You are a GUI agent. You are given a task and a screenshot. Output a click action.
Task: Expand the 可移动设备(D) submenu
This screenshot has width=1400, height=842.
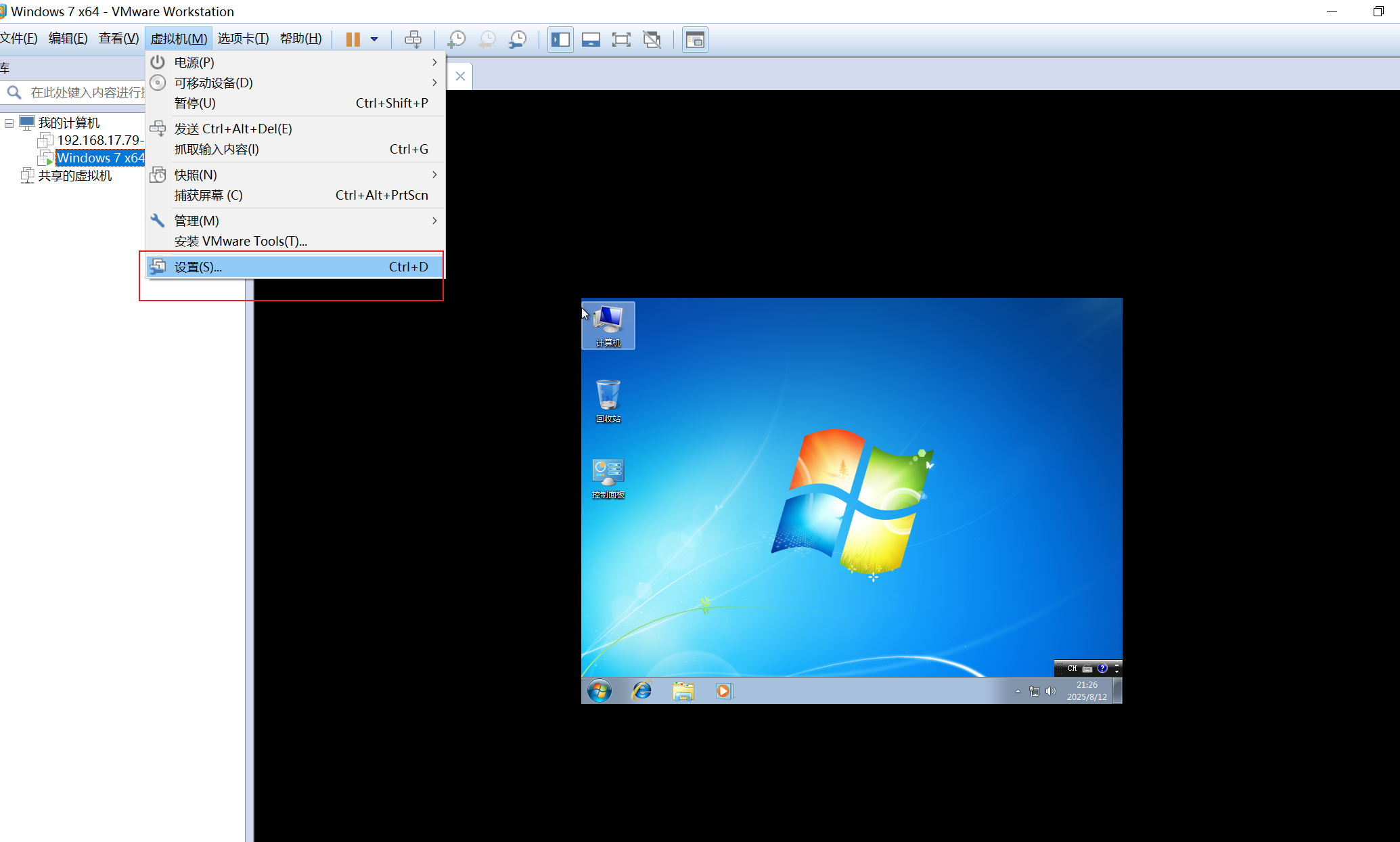pos(296,83)
